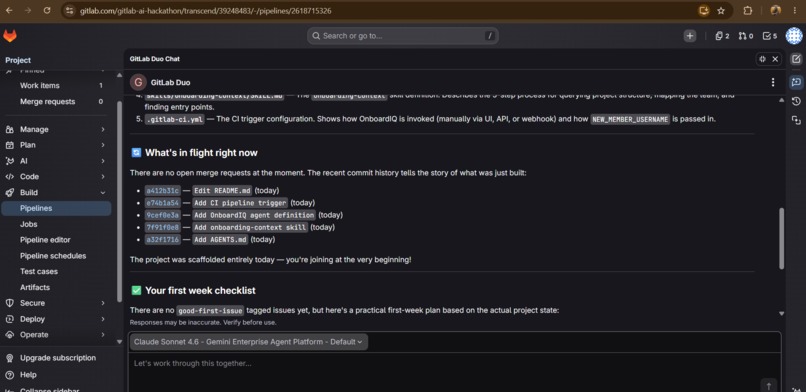
Task: Open Jobs under Build
Action: point(56,224)
